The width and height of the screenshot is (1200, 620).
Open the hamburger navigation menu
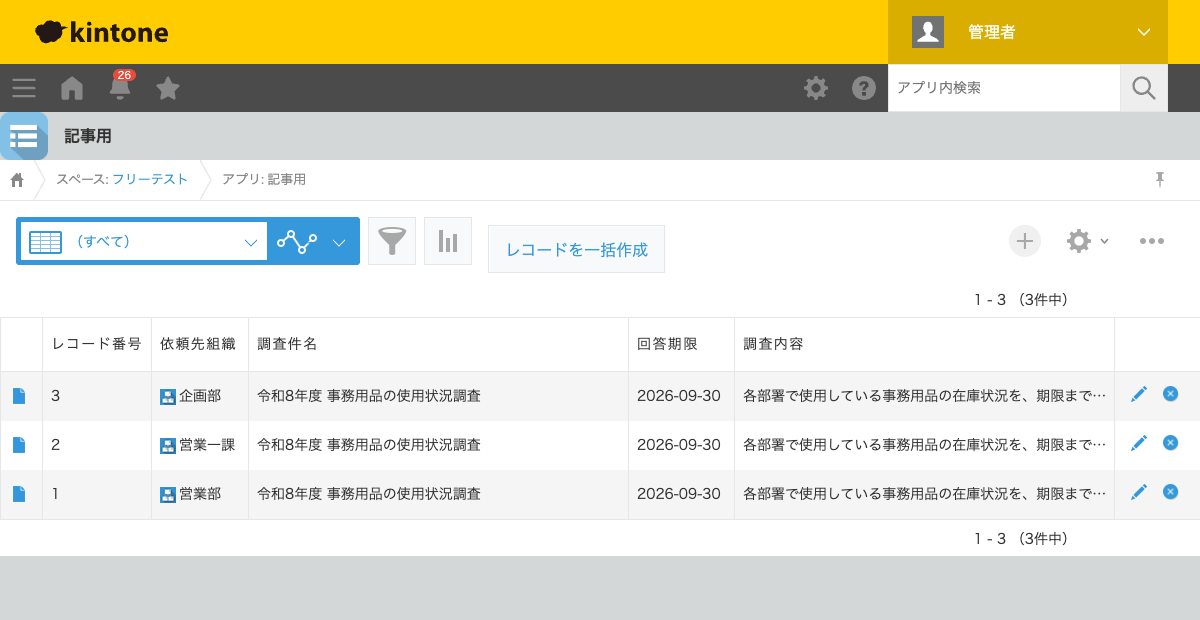click(x=24, y=88)
